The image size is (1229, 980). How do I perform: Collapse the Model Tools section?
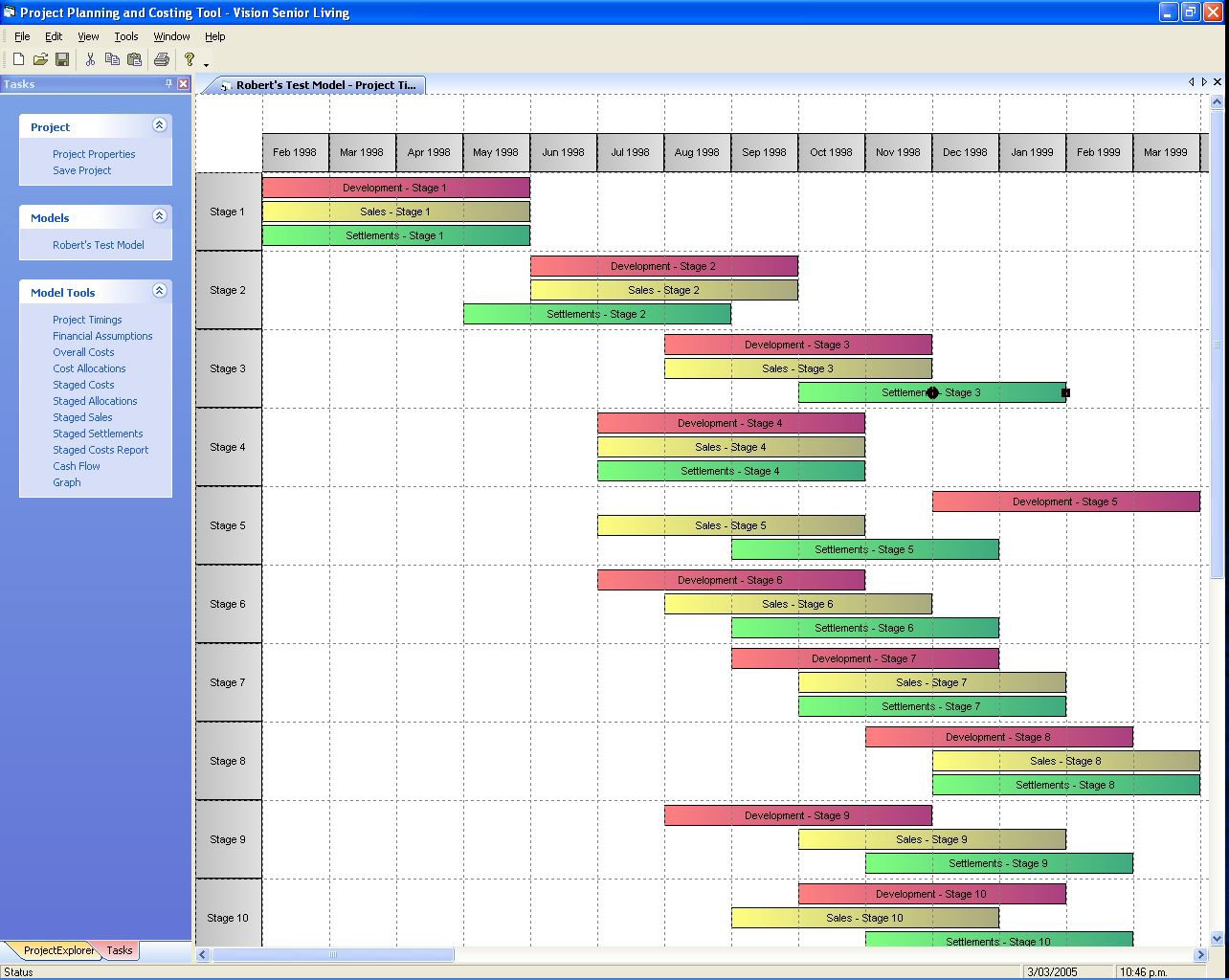tap(160, 291)
